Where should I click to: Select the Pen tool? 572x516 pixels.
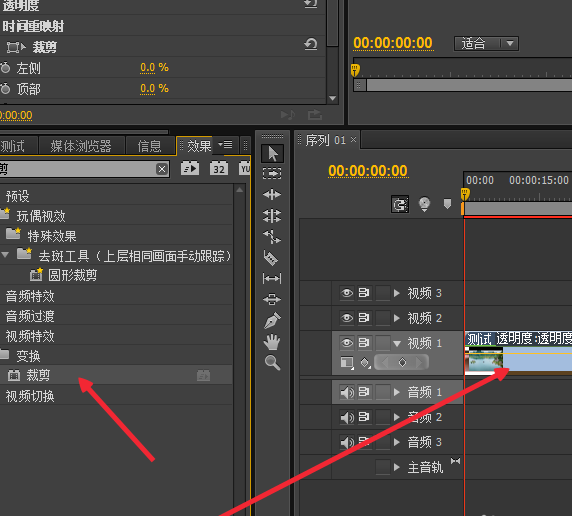272,320
